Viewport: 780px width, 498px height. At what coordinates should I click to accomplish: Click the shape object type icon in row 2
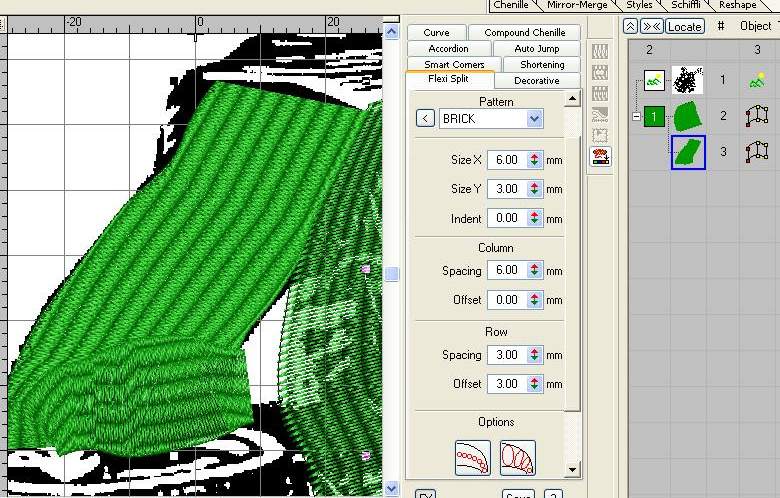[x=757, y=116]
